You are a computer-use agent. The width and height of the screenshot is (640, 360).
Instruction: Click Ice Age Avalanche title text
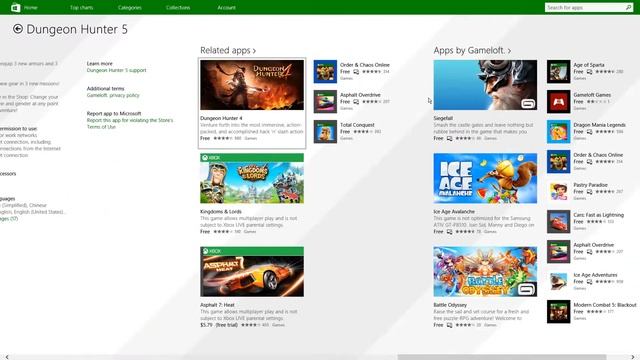454,211
